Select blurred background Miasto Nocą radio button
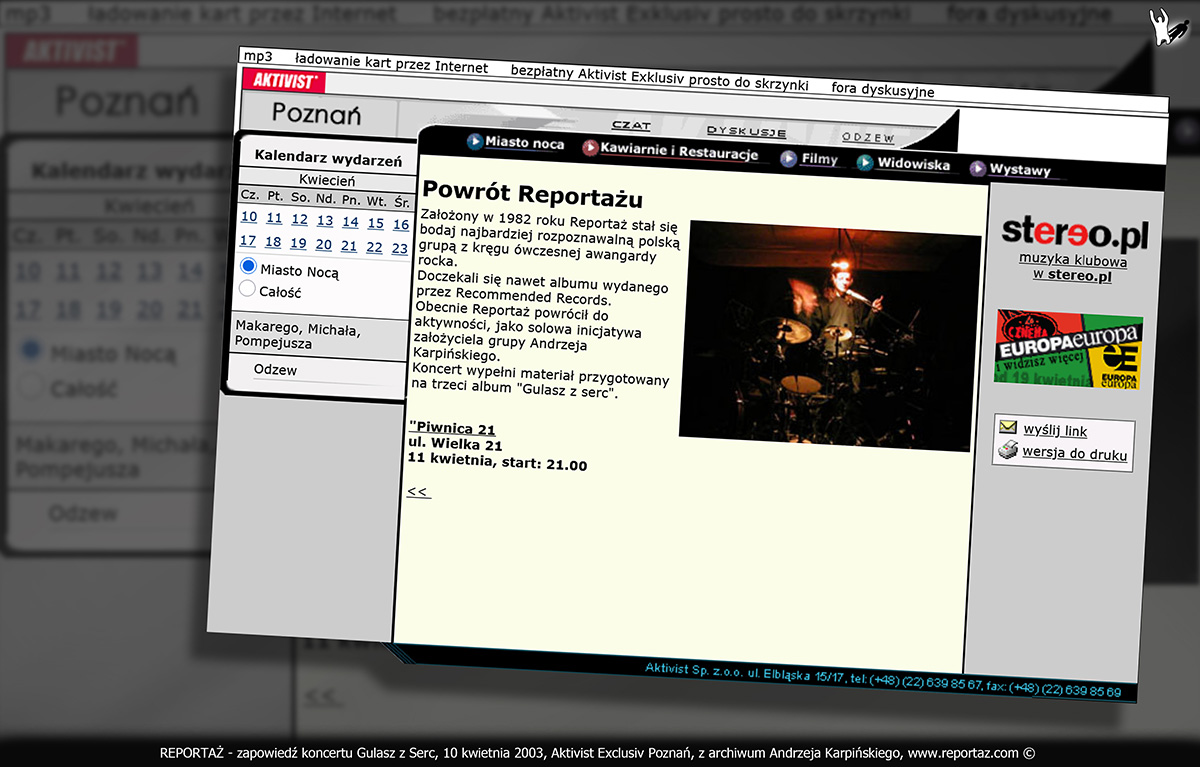 [32, 351]
